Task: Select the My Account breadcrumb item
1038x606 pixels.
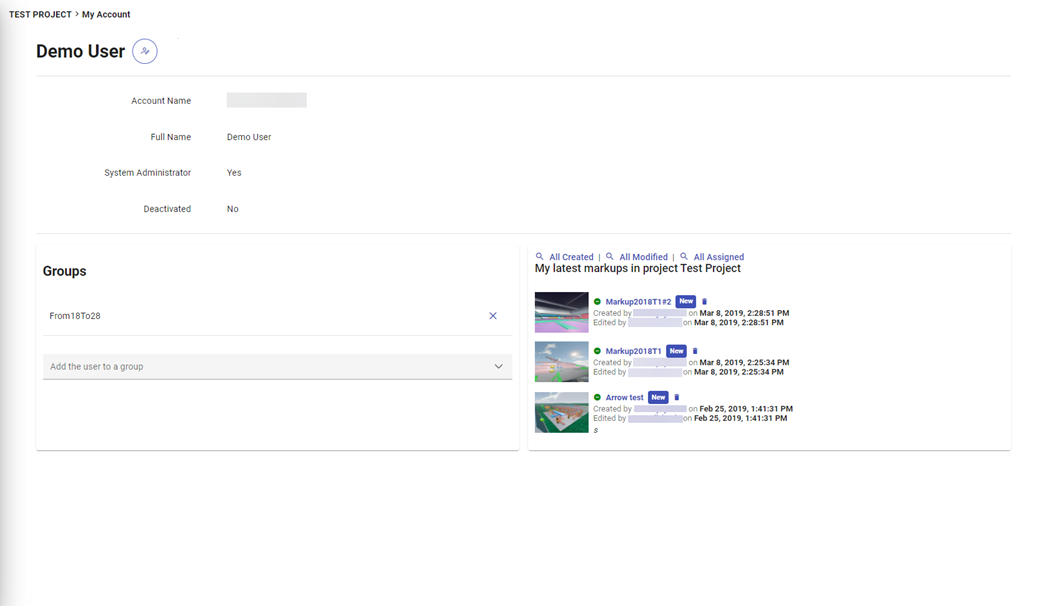Action: pyautogui.click(x=106, y=15)
